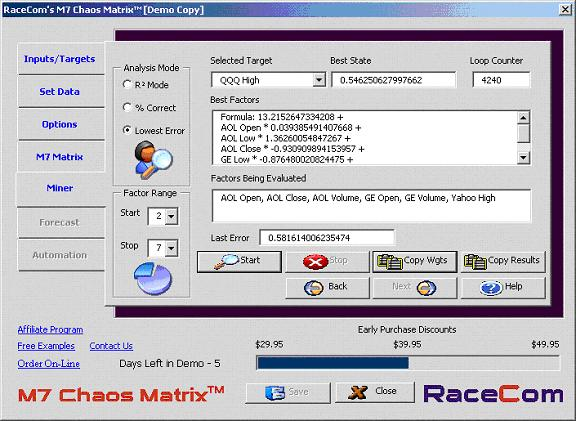Click the $39.95 discount price label

coord(407,345)
